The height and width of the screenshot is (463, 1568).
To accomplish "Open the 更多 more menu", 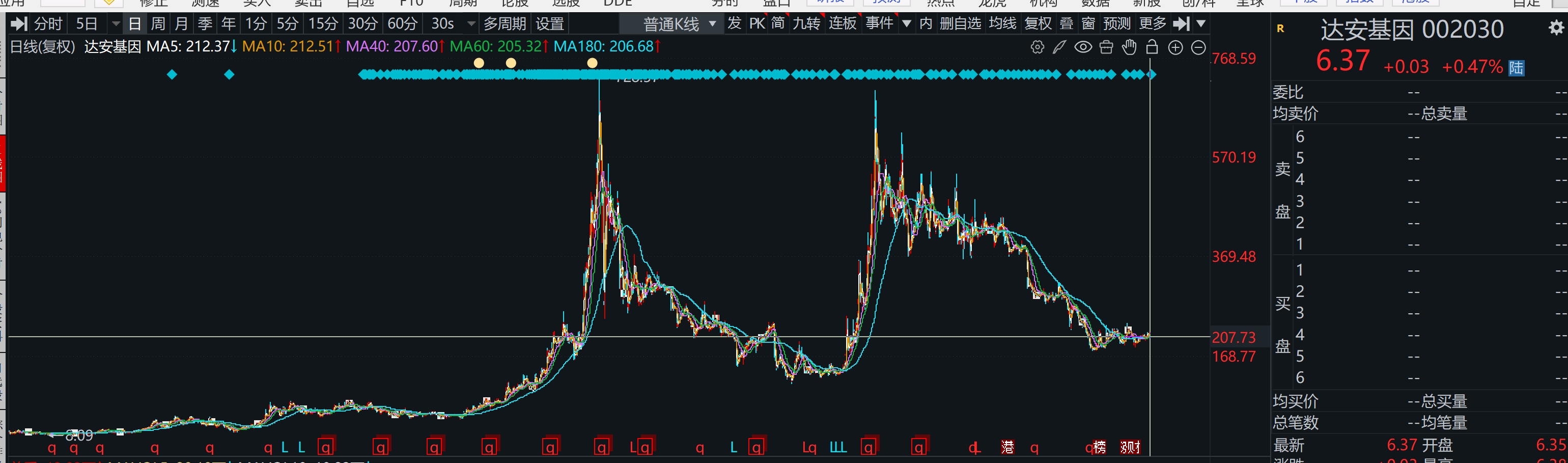I will [1152, 23].
